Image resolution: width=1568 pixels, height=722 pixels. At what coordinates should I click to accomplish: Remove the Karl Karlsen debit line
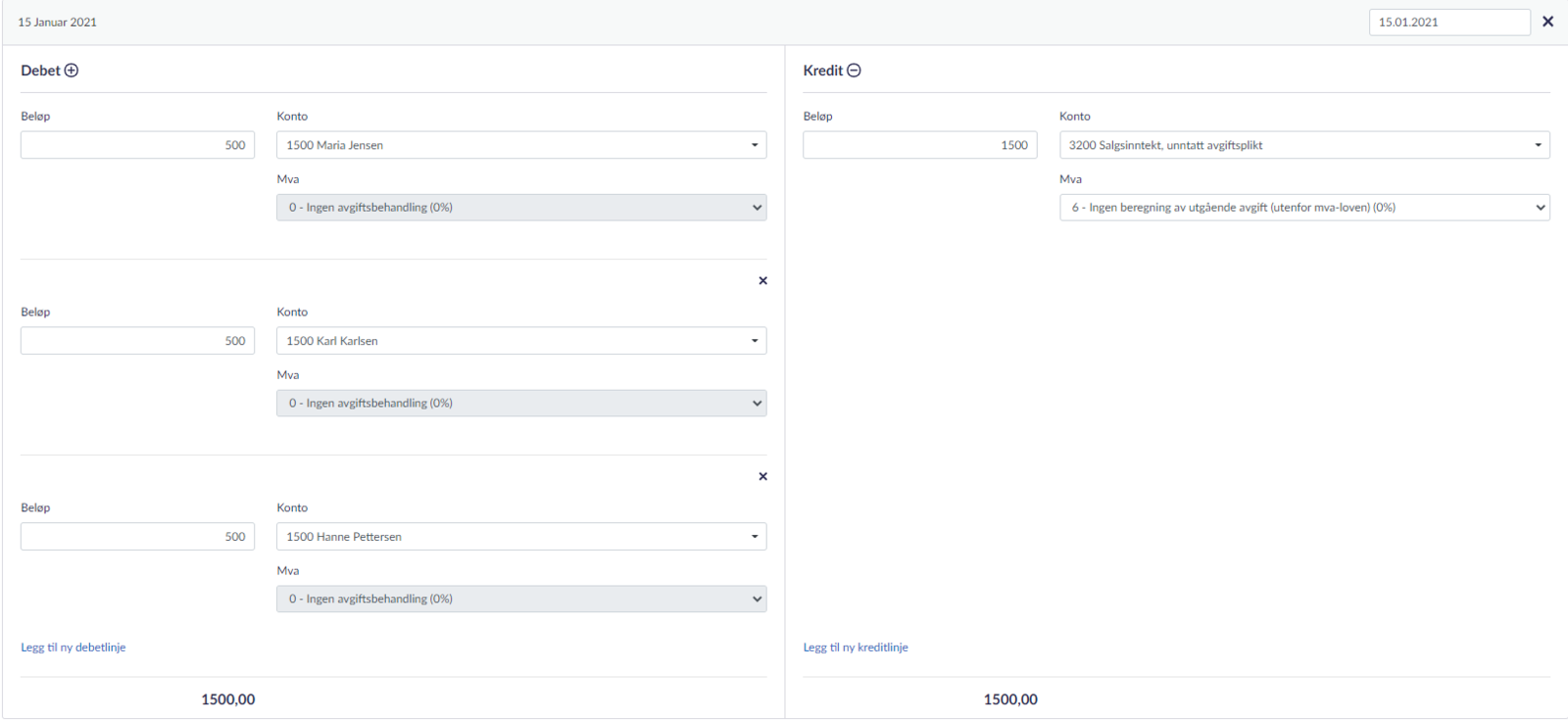pos(762,281)
